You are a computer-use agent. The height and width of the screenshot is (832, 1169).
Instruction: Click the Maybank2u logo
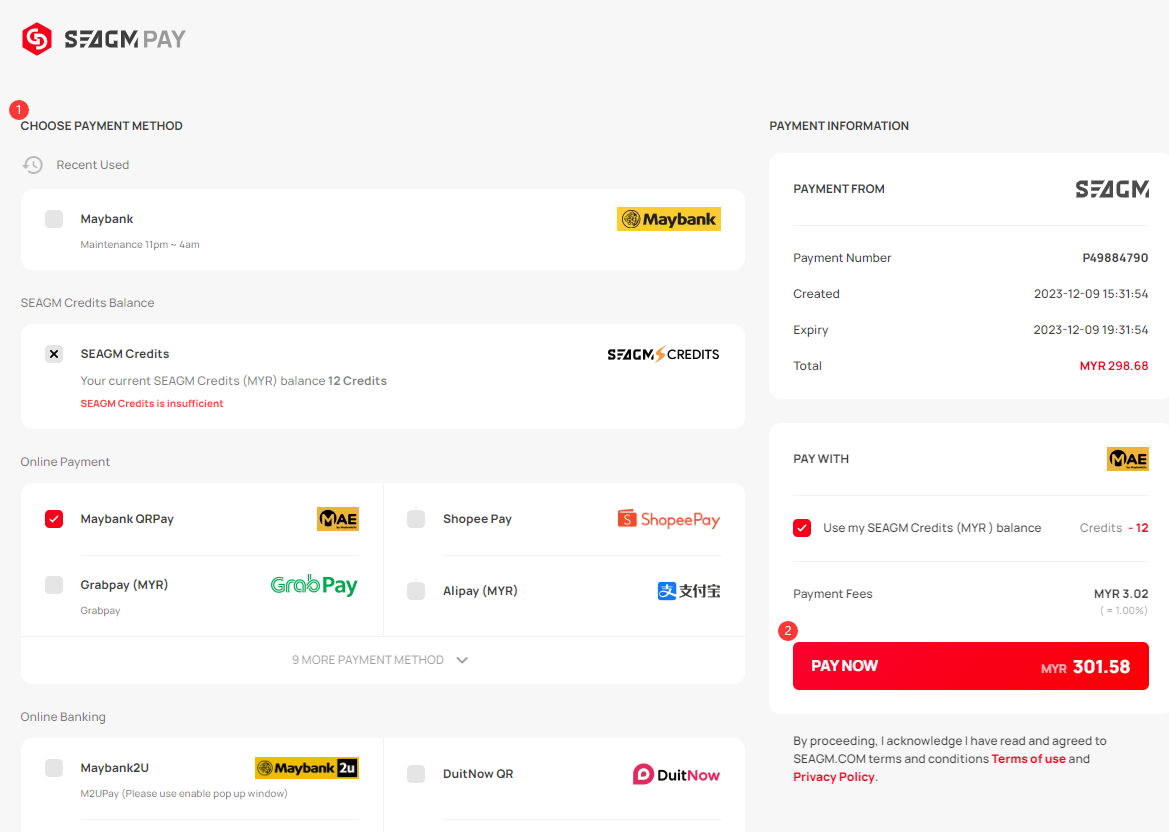pyautogui.click(x=306, y=768)
